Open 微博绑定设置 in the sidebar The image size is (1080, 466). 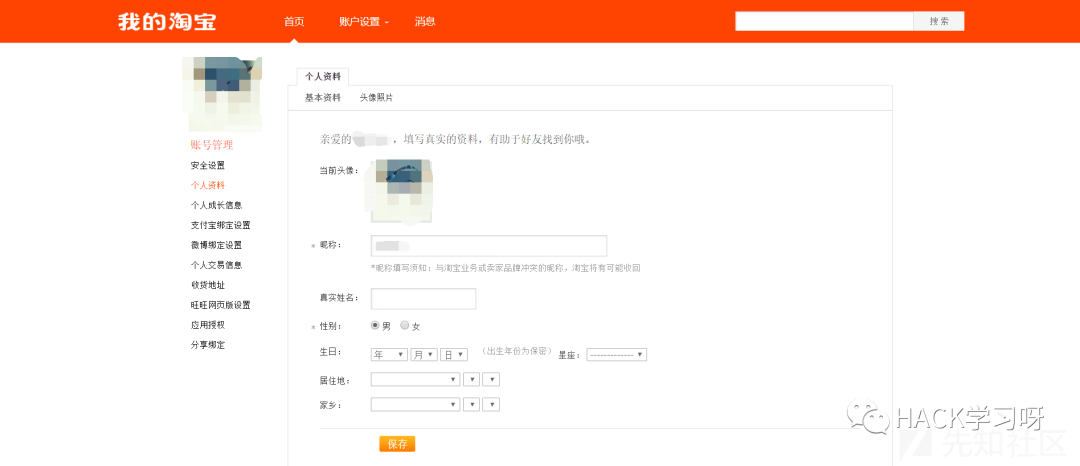(216, 245)
